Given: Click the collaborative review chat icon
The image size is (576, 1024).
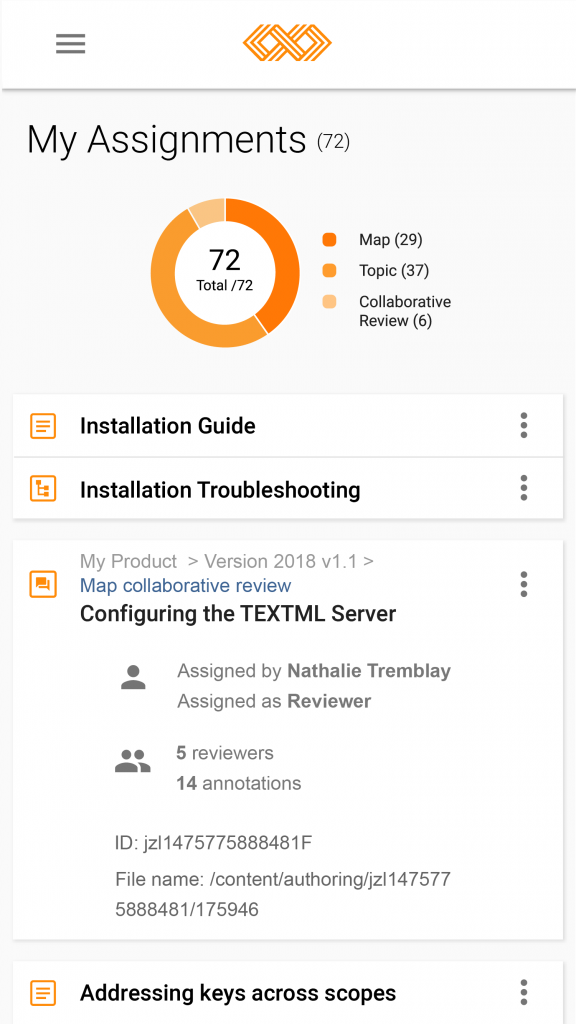Looking at the screenshot, I should click(x=43, y=584).
